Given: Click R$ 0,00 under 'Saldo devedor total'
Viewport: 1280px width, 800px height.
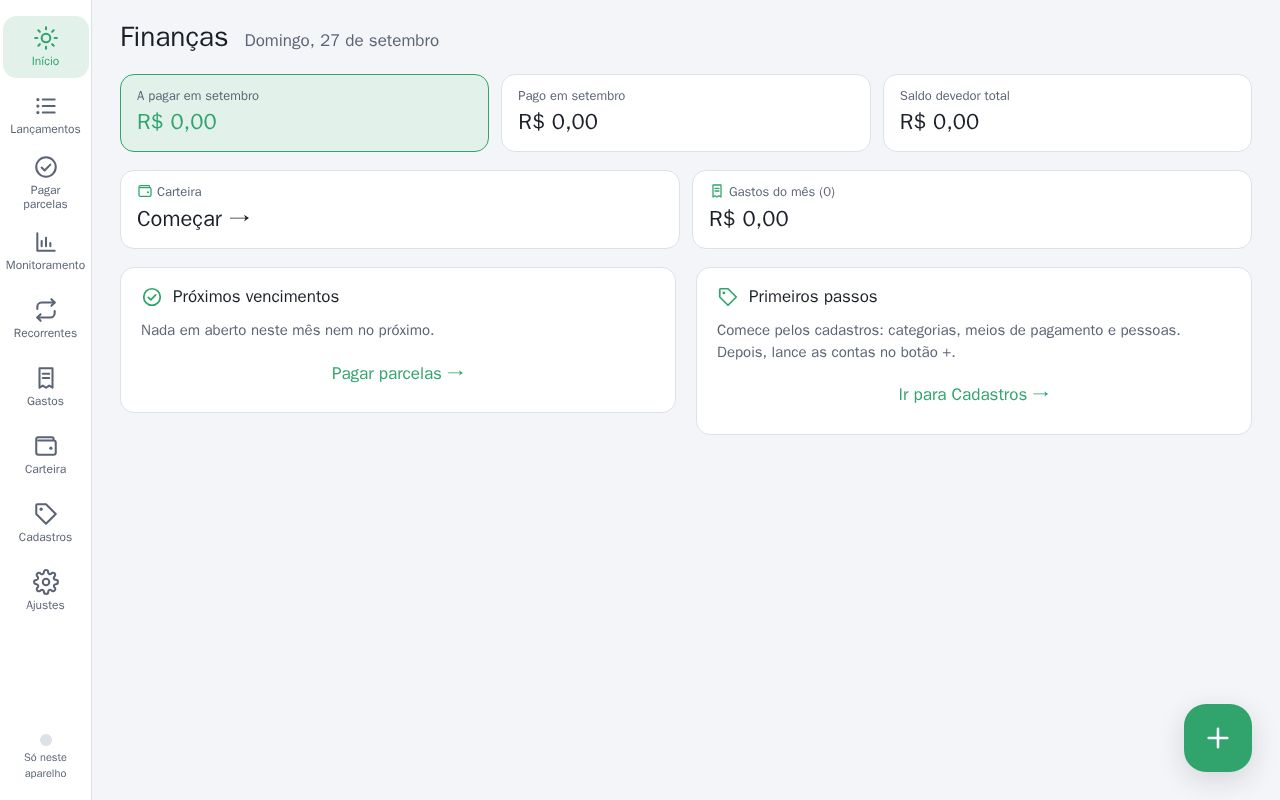Looking at the screenshot, I should click(x=940, y=122).
